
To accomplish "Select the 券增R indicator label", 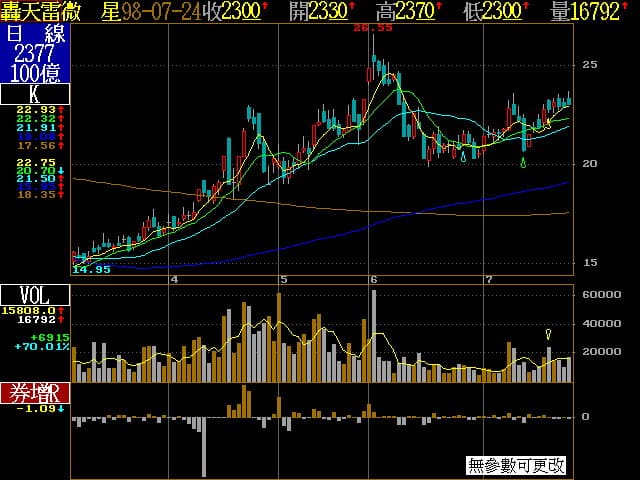I will pyautogui.click(x=35, y=392).
